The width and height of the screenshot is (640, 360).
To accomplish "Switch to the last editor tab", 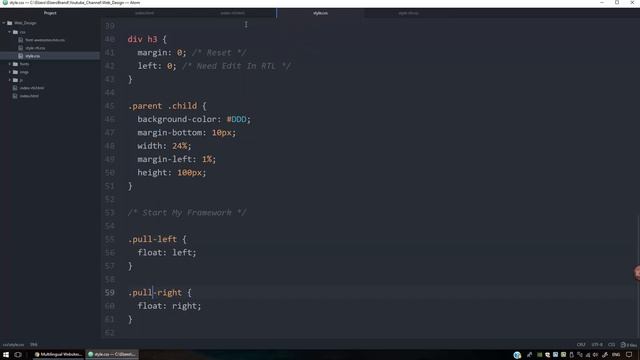I will click(x=408, y=13).
